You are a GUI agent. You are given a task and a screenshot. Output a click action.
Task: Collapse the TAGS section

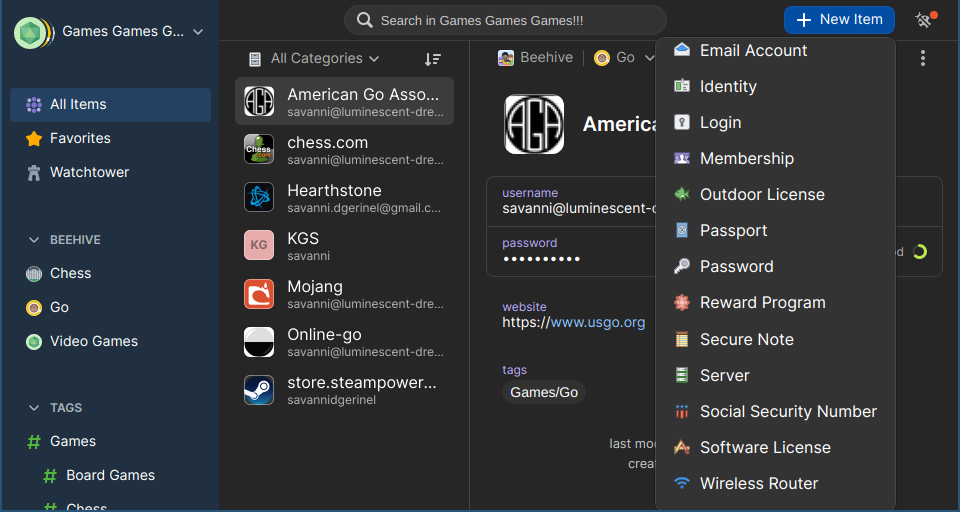pyautogui.click(x=34, y=408)
